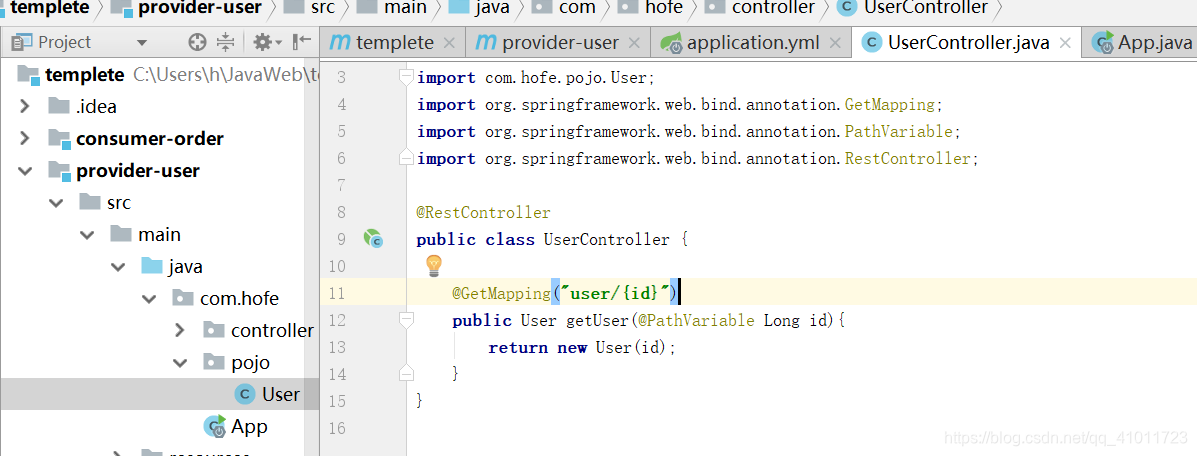Select the controller package node
This screenshot has width=1197, height=456.
click(273, 330)
